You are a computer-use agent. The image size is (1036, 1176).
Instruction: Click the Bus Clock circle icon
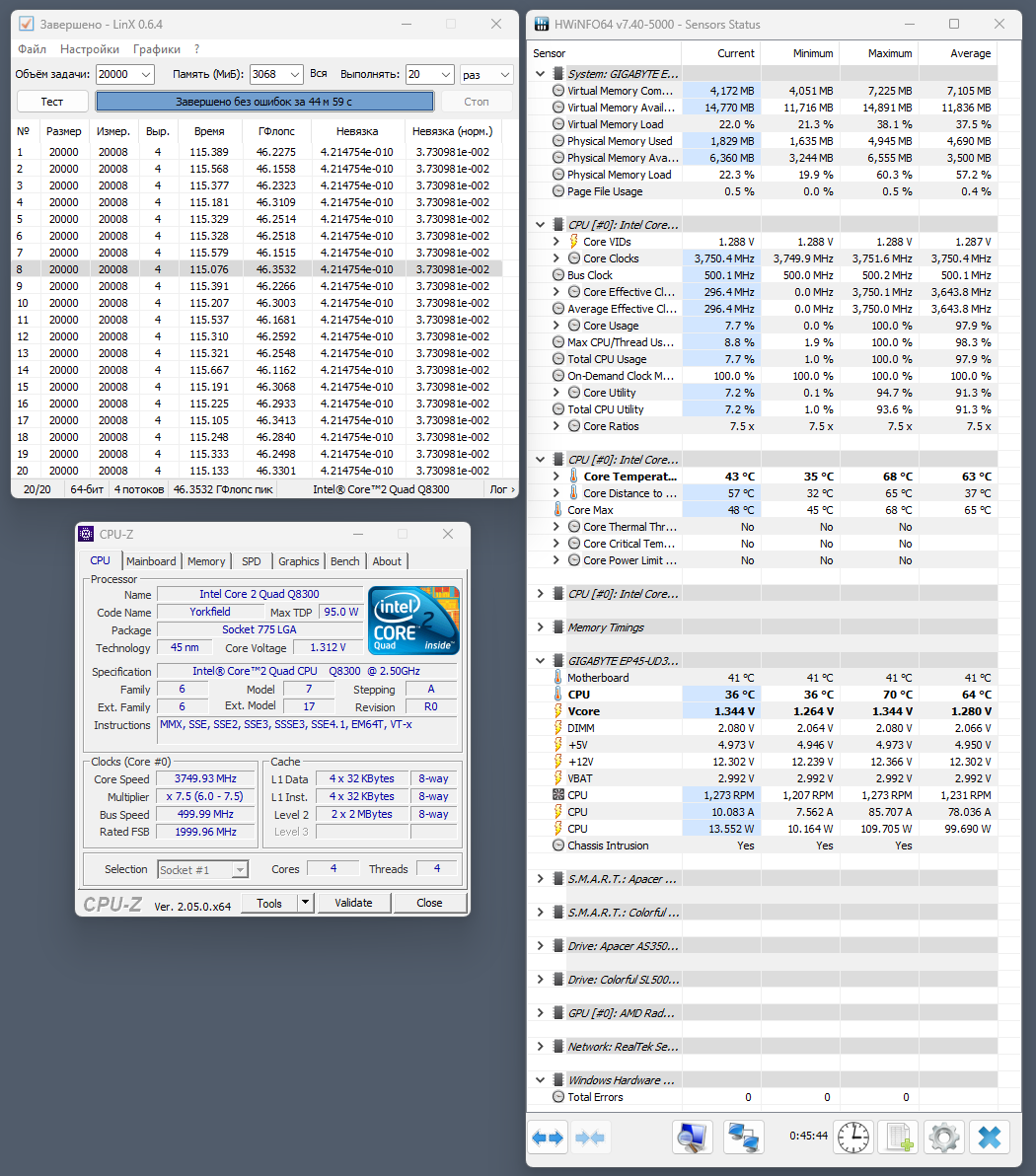(557, 275)
